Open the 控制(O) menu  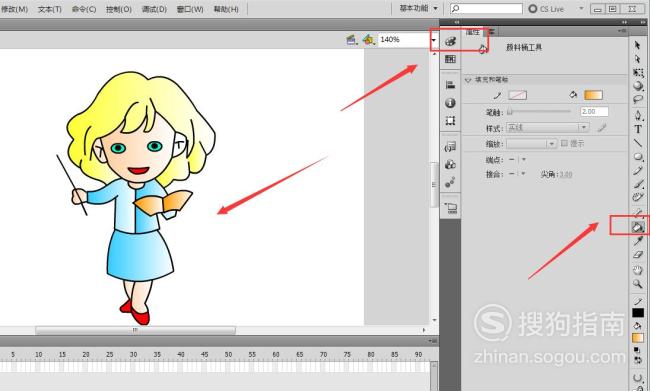(x=119, y=9)
